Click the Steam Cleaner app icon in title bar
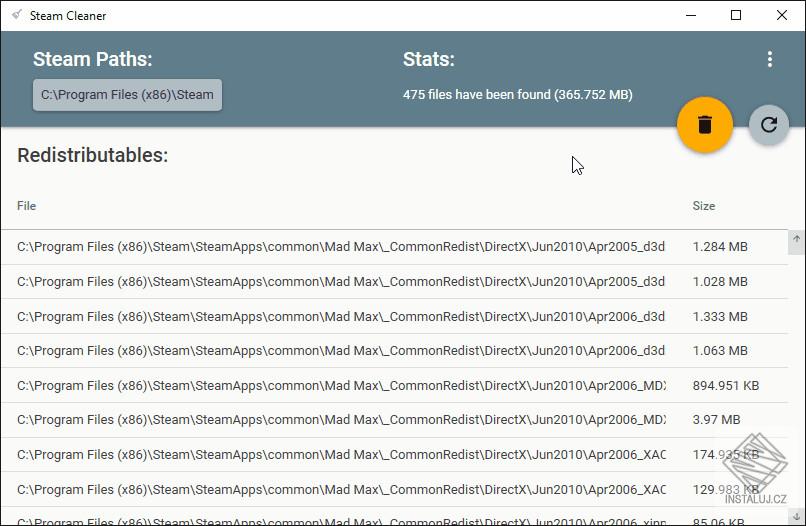The height and width of the screenshot is (526, 806). (x=17, y=15)
